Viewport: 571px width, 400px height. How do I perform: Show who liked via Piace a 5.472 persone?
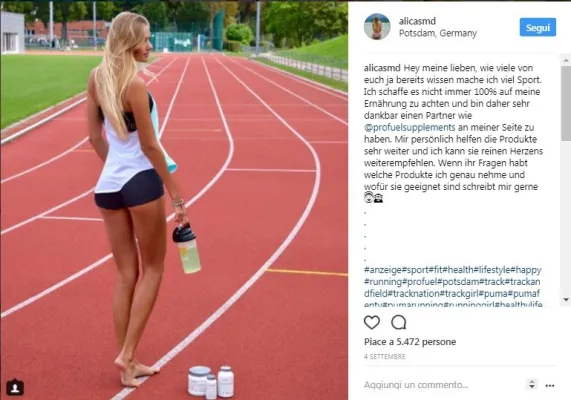410,342
